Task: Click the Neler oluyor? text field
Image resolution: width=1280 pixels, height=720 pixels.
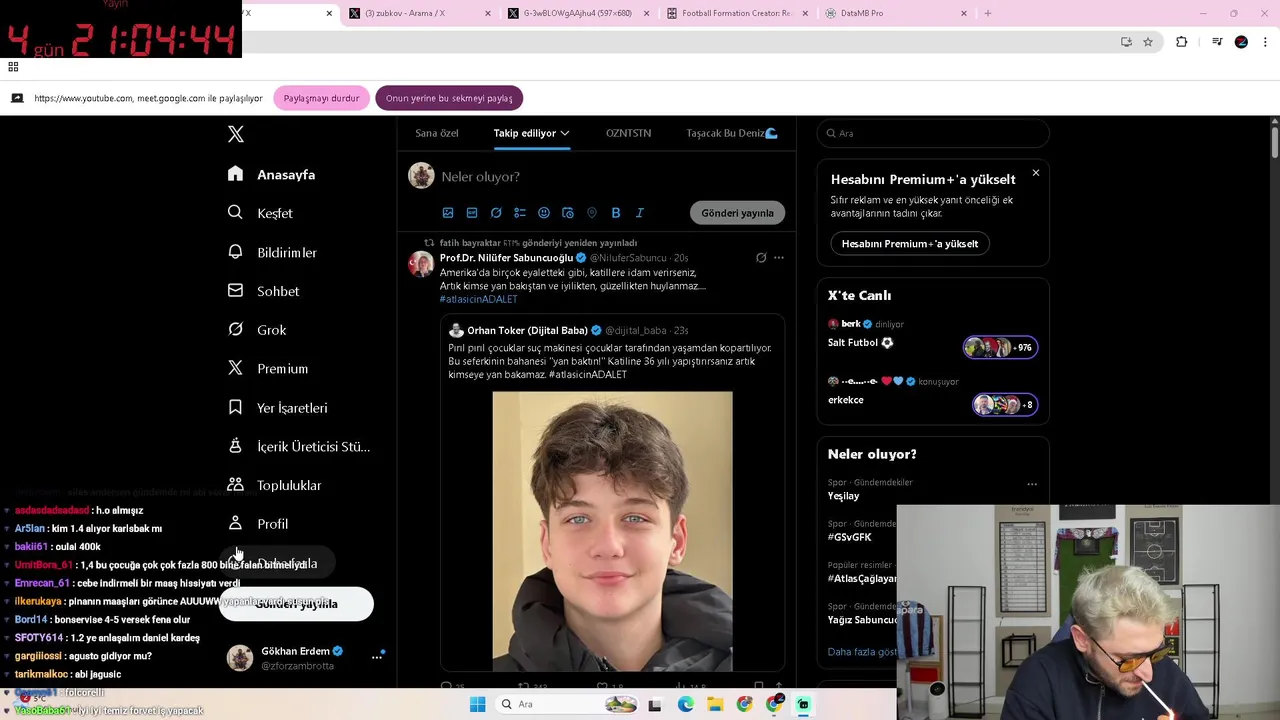Action: tap(480, 176)
